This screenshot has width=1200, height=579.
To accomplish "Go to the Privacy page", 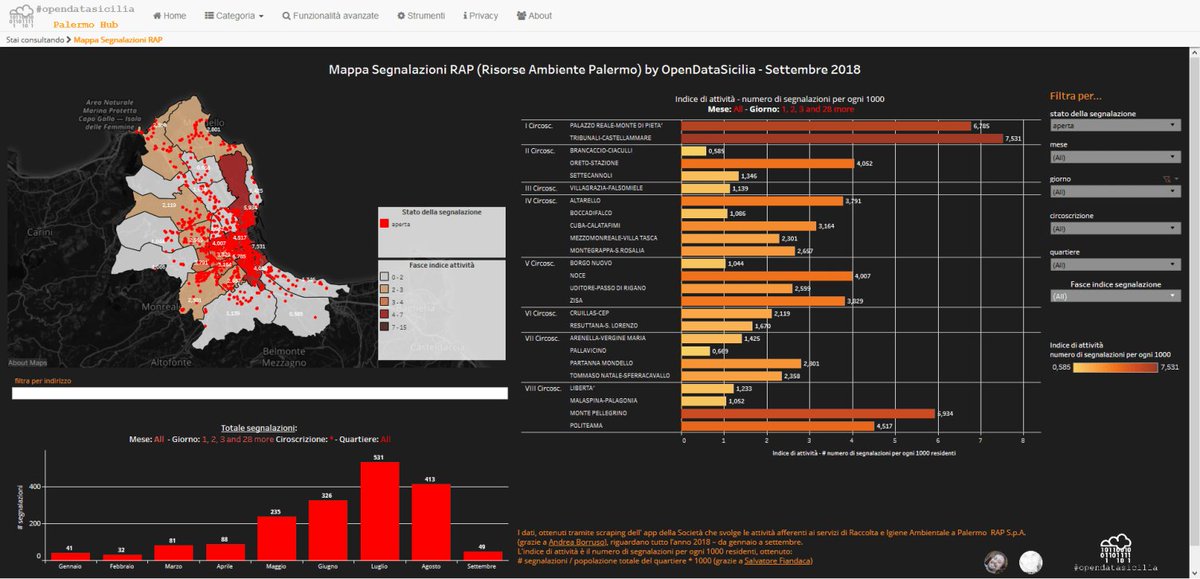I will point(481,16).
